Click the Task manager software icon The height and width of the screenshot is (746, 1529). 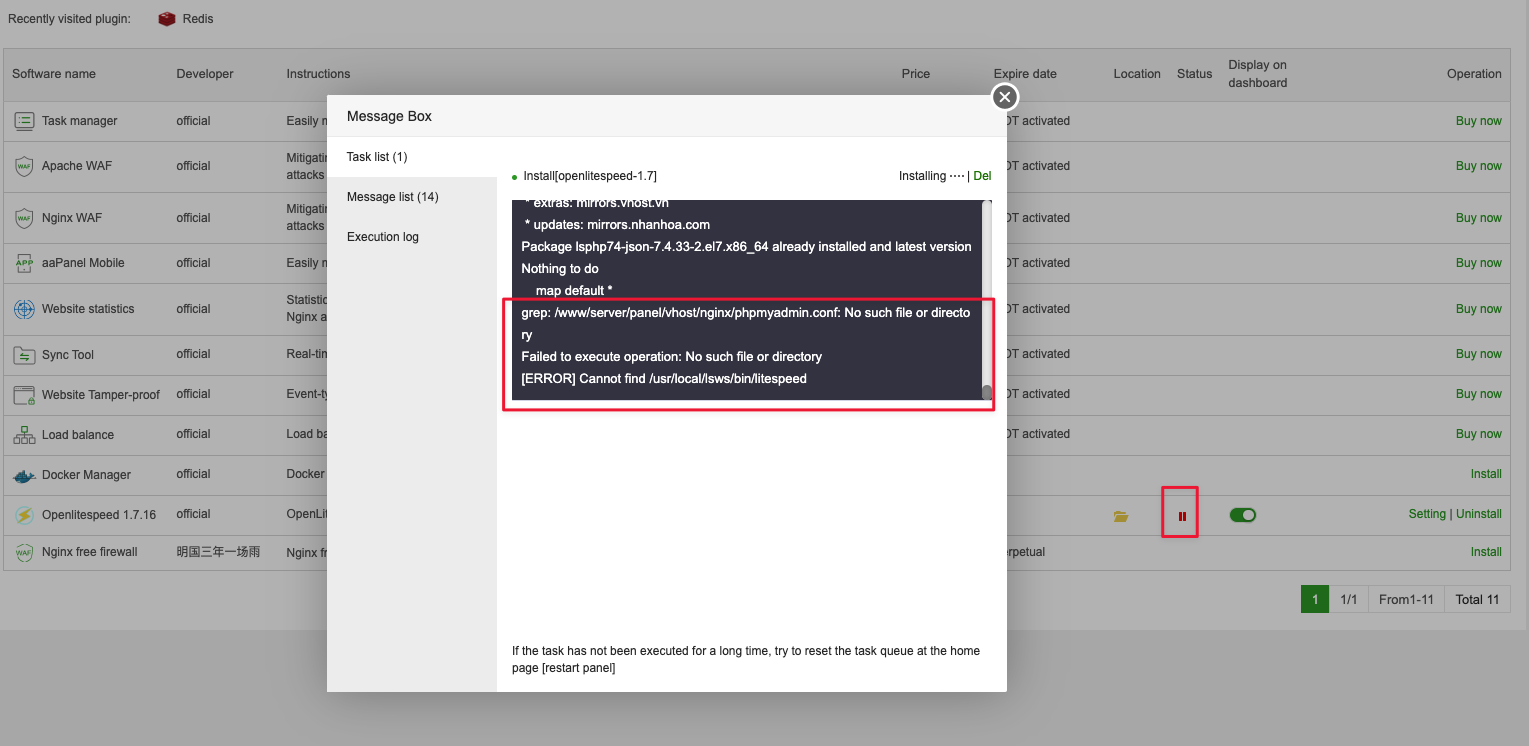(24, 121)
